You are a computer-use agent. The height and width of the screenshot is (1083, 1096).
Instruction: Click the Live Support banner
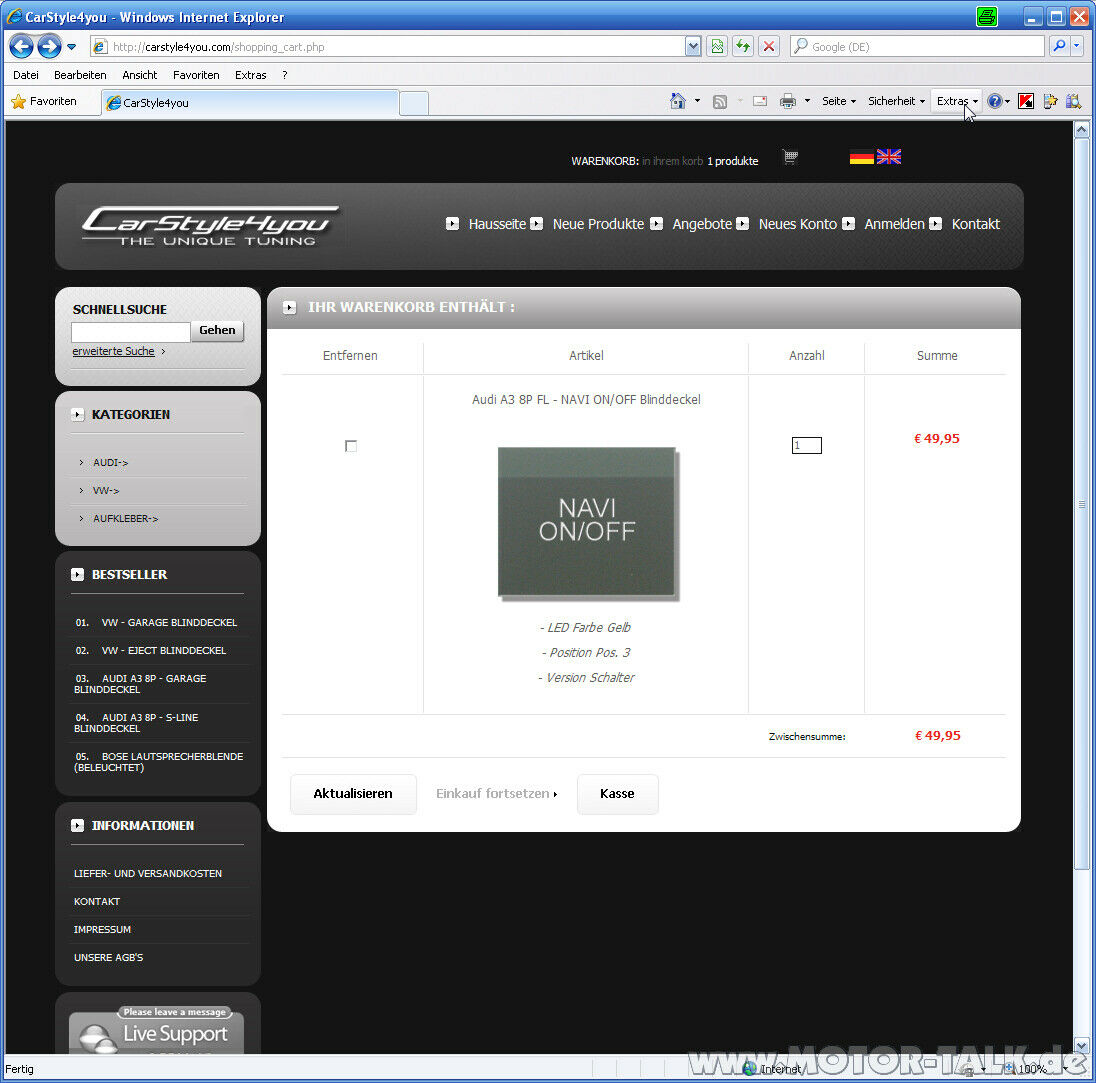point(157,1030)
